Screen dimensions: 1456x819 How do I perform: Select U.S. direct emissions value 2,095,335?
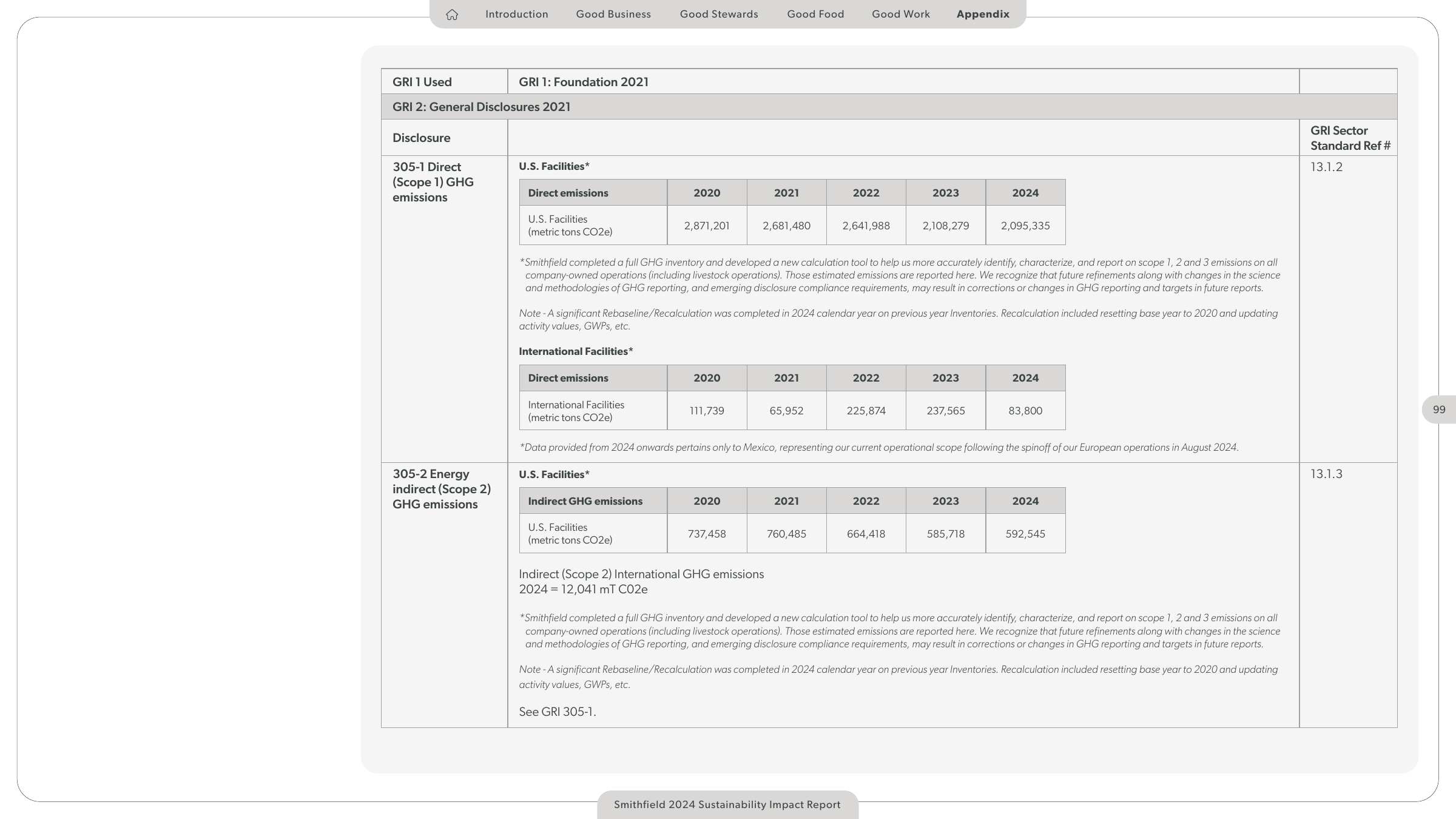tap(1025, 226)
